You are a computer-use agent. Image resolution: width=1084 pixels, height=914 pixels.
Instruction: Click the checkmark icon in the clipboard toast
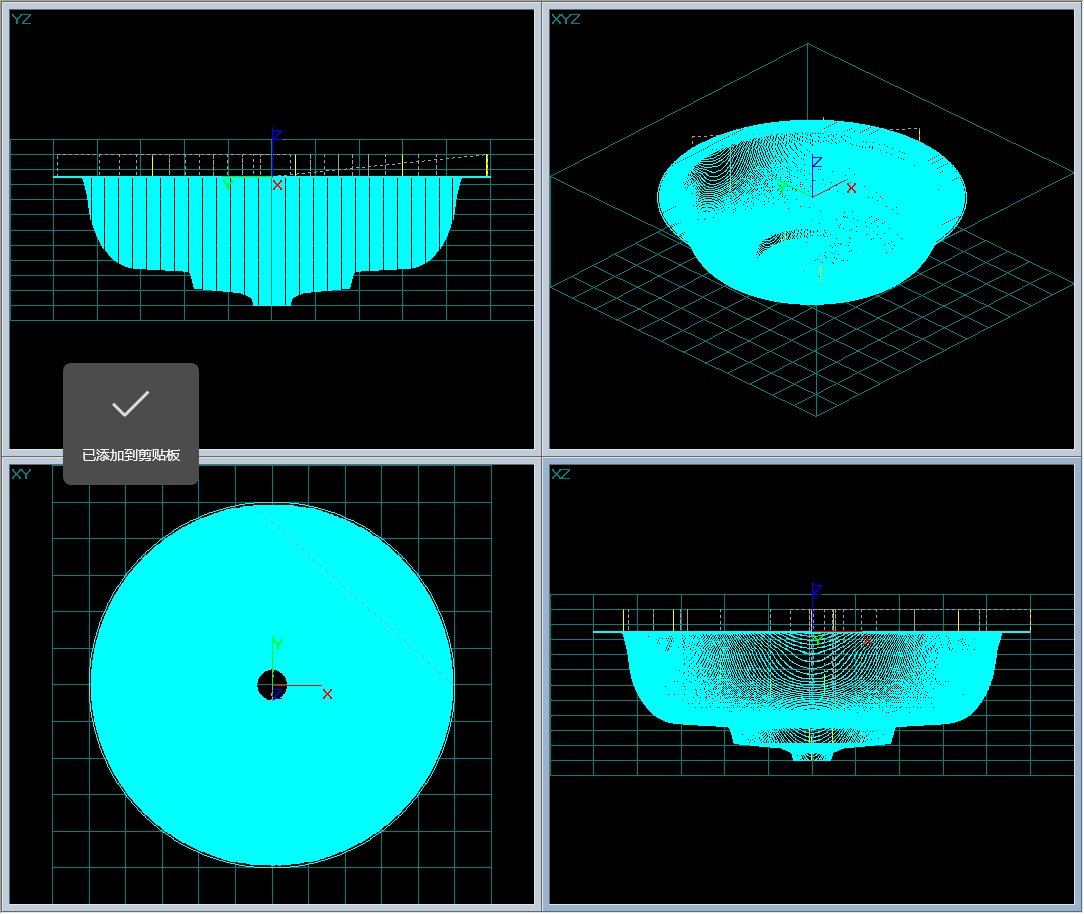[131, 404]
